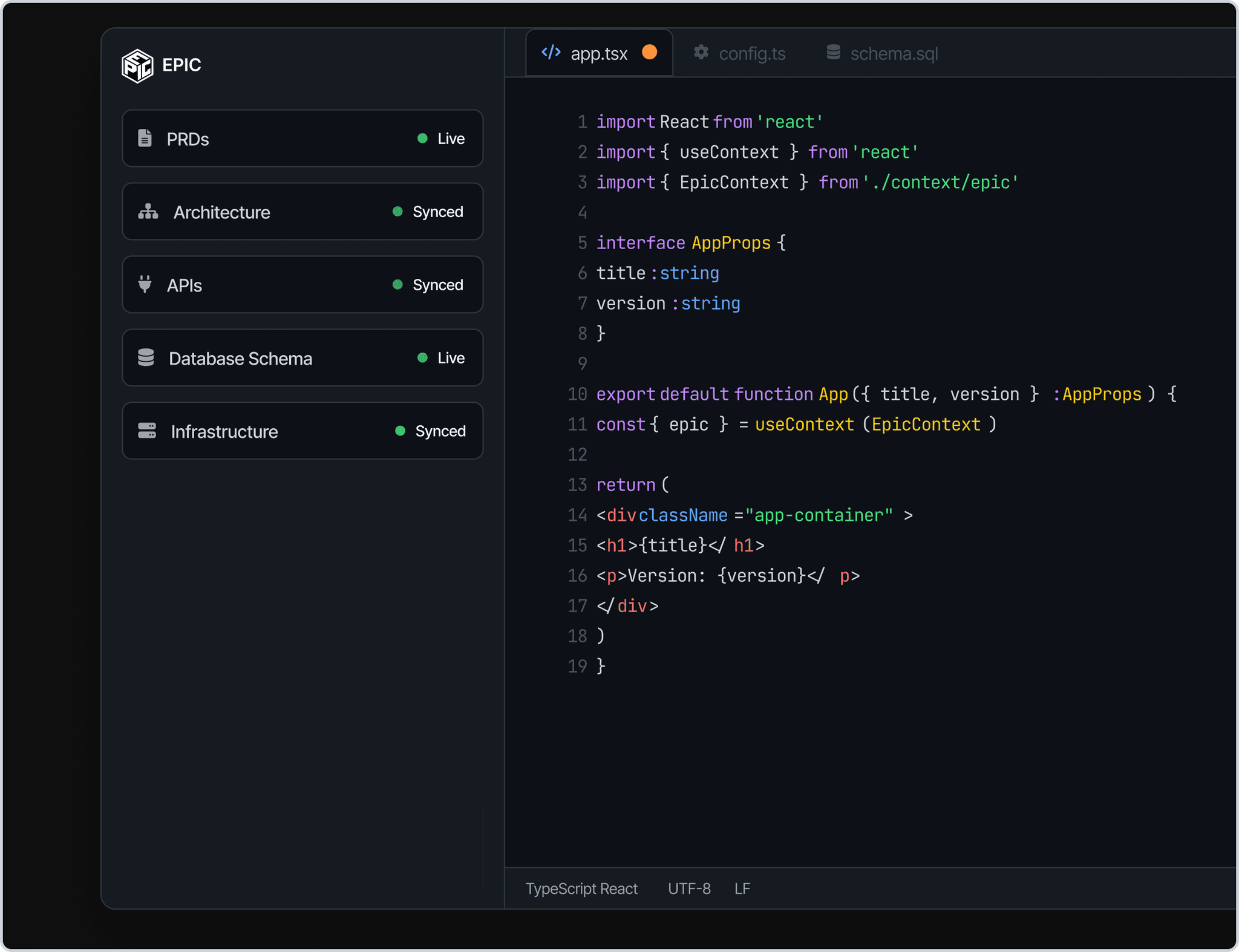The width and height of the screenshot is (1239, 952).
Task: Click the code brackets icon on app.tsx tab
Action: [x=551, y=53]
